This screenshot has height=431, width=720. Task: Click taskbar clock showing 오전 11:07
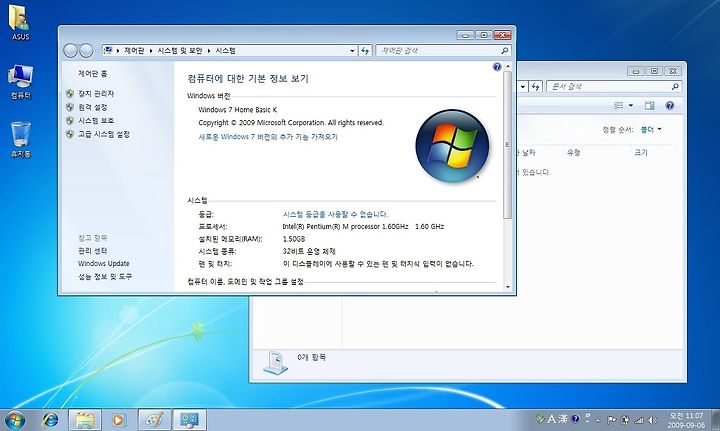[x=686, y=420]
